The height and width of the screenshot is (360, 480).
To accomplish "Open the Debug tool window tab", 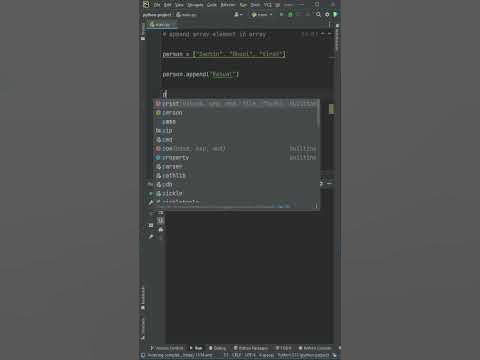I will tap(217, 348).
